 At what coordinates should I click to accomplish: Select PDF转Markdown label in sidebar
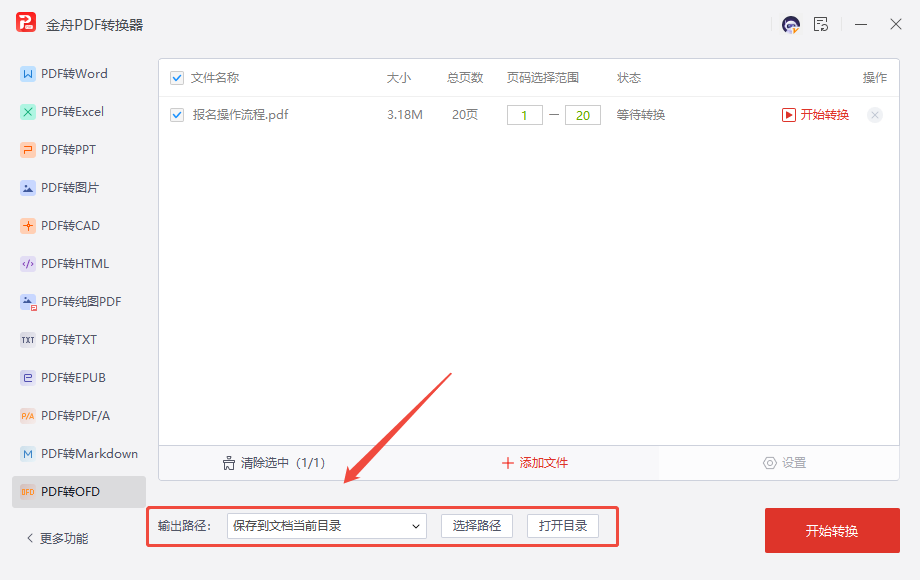[x=89, y=454]
